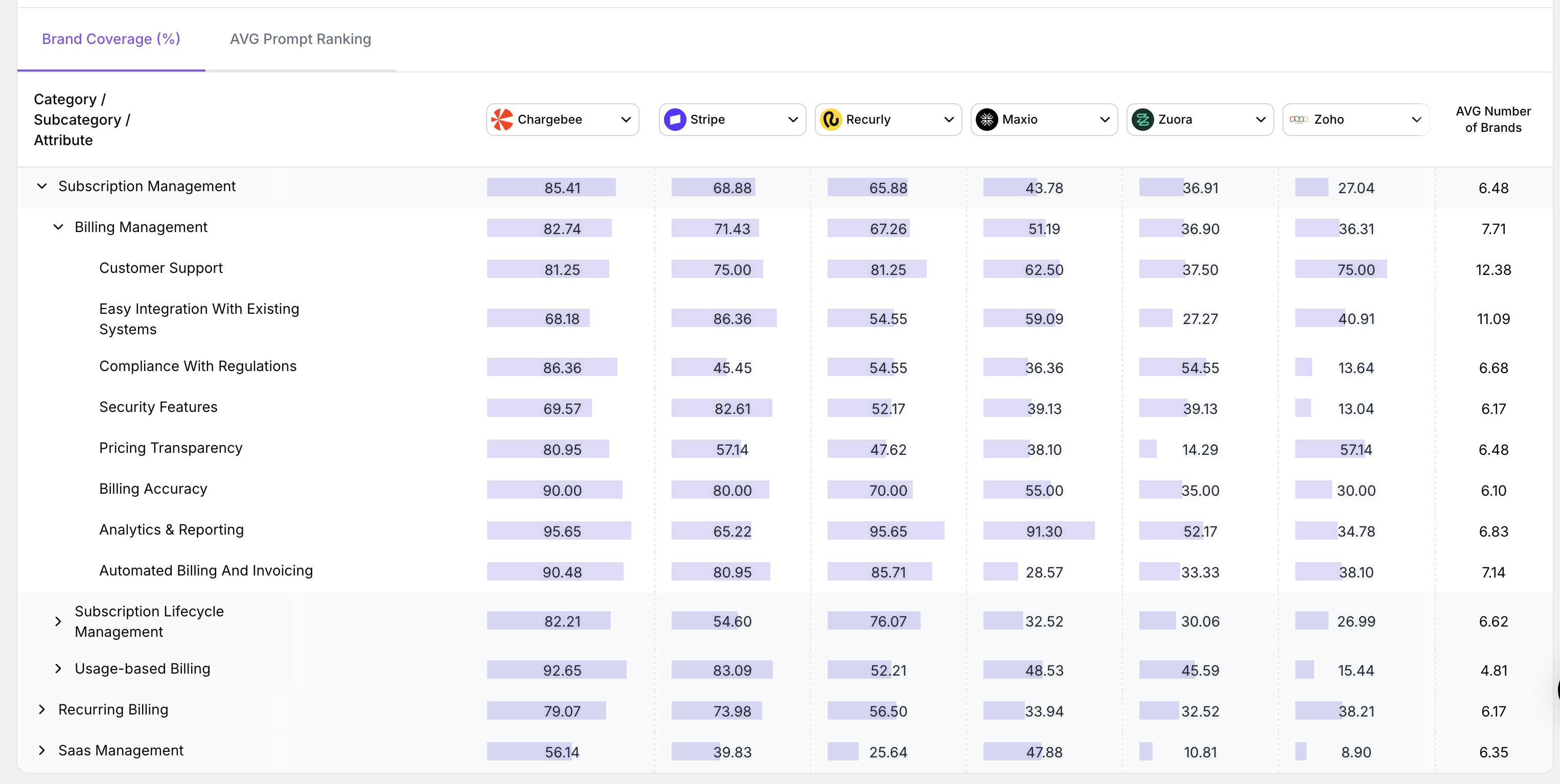This screenshot has width=1560, height=784.
Task: Expand Subscription Lifecycle Management row
Action: coord(58,621)
